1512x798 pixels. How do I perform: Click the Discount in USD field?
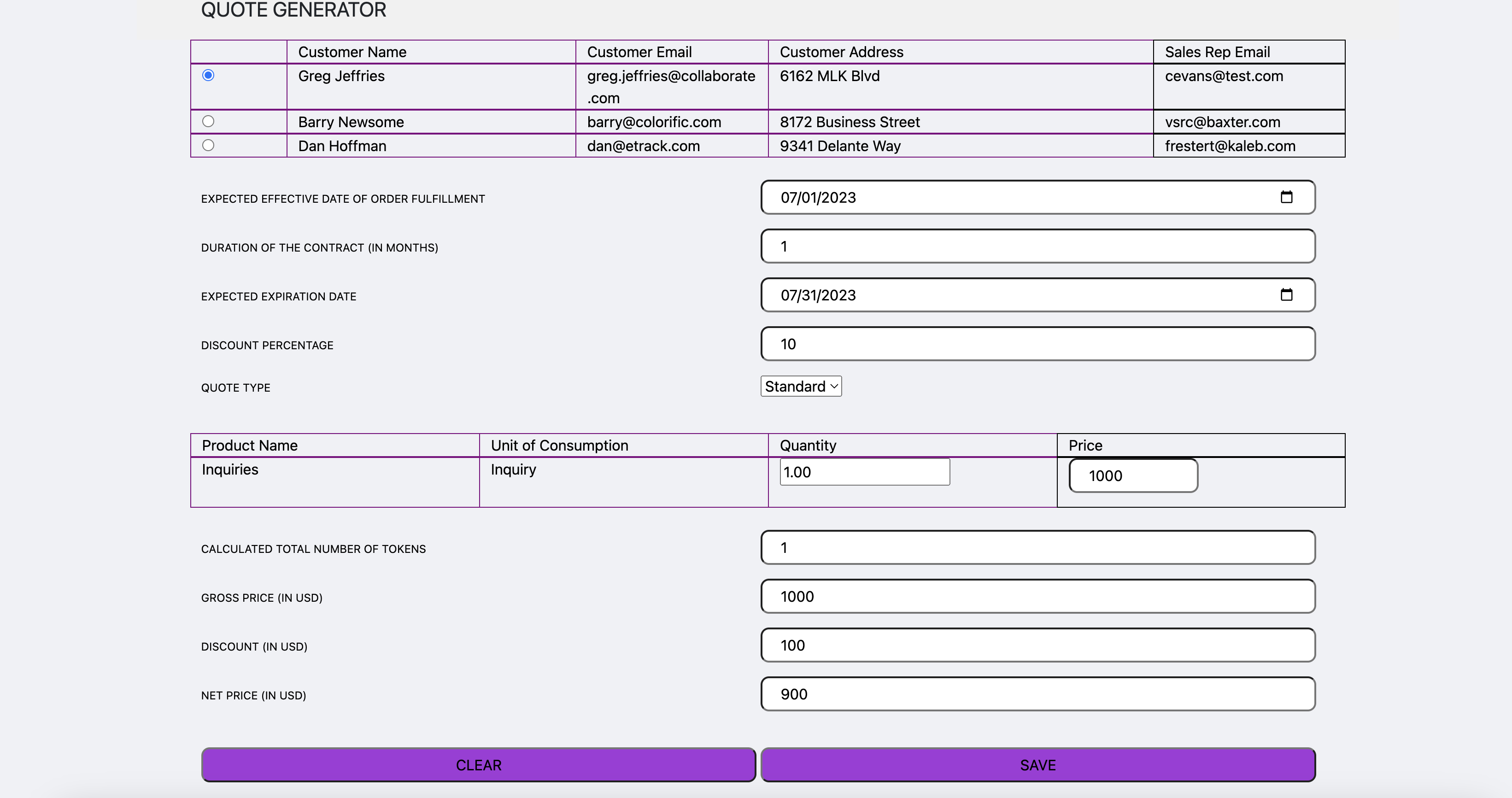(x=1037, y=645)
